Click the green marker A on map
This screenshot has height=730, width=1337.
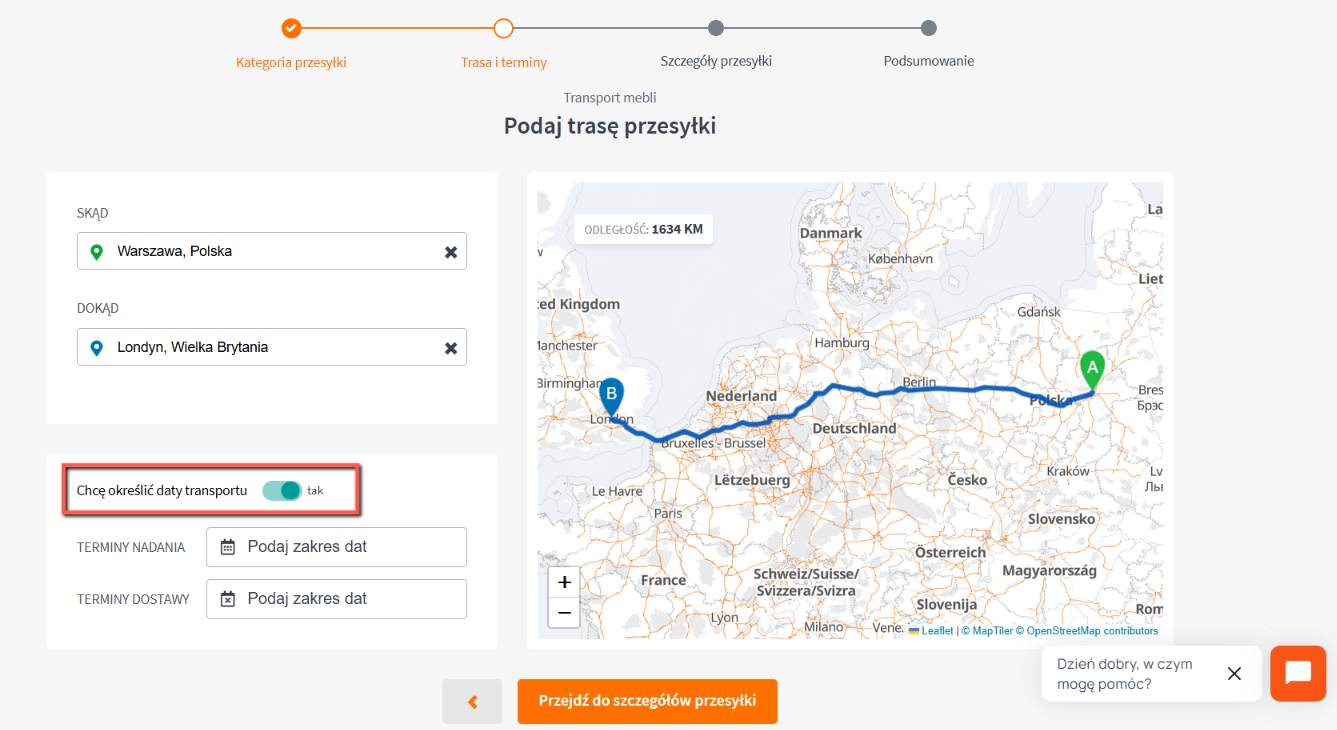(1092, 370)
